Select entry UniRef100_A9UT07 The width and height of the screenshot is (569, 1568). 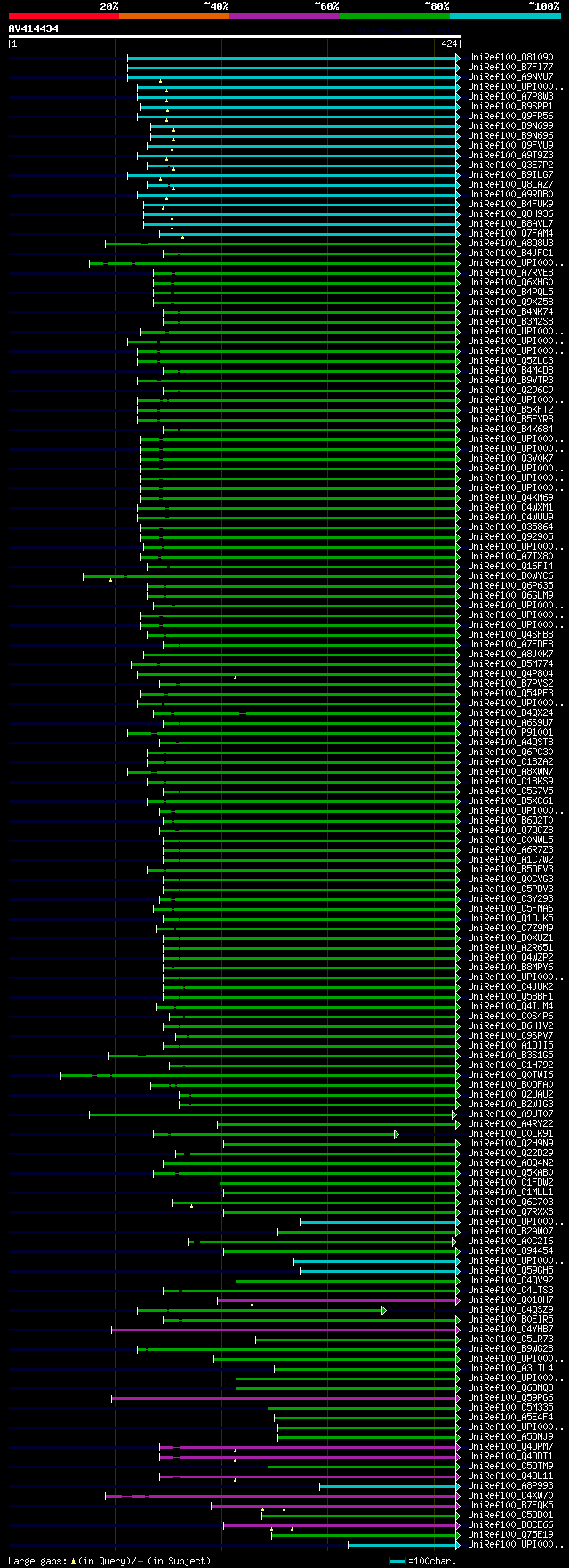[510, 1114]
